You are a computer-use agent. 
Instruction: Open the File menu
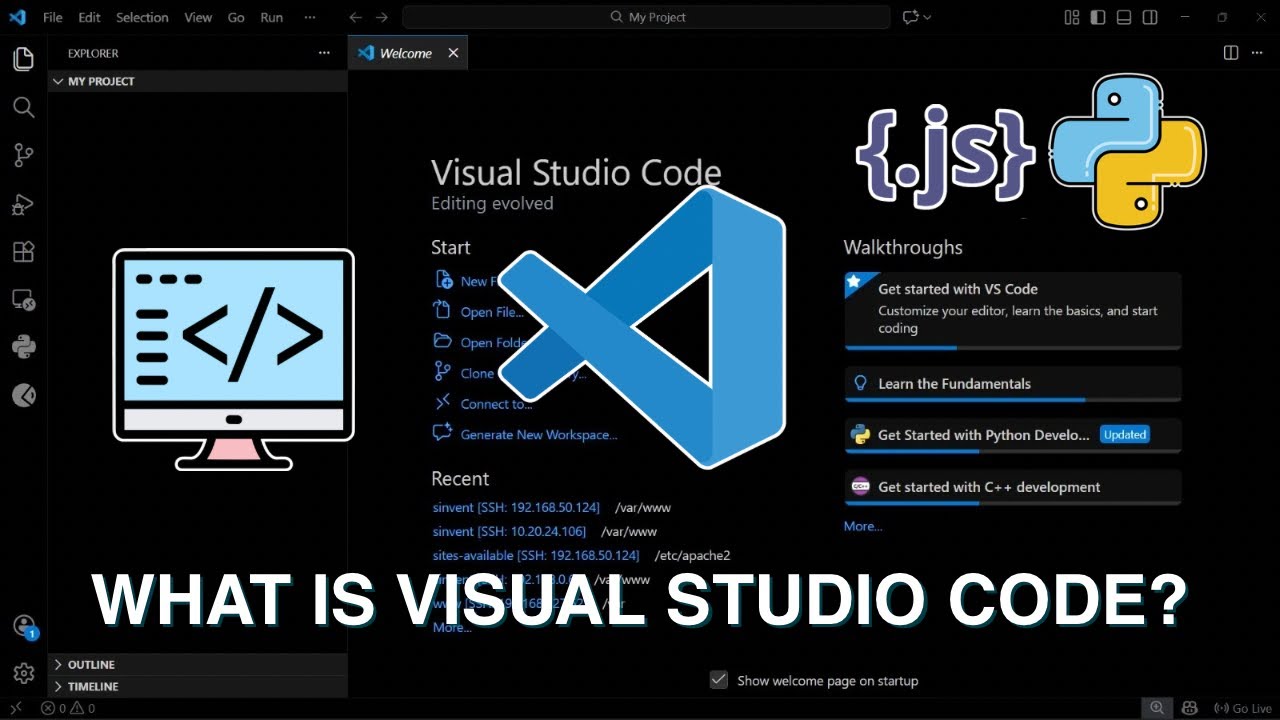point(52,17)
